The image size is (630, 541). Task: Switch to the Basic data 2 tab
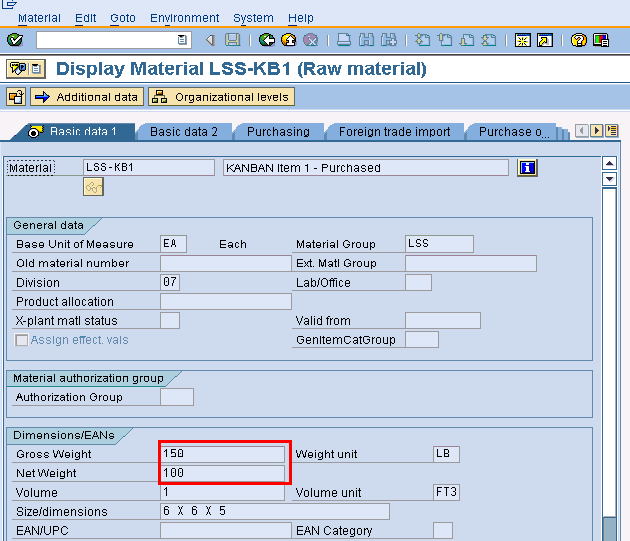click(184, 132)
